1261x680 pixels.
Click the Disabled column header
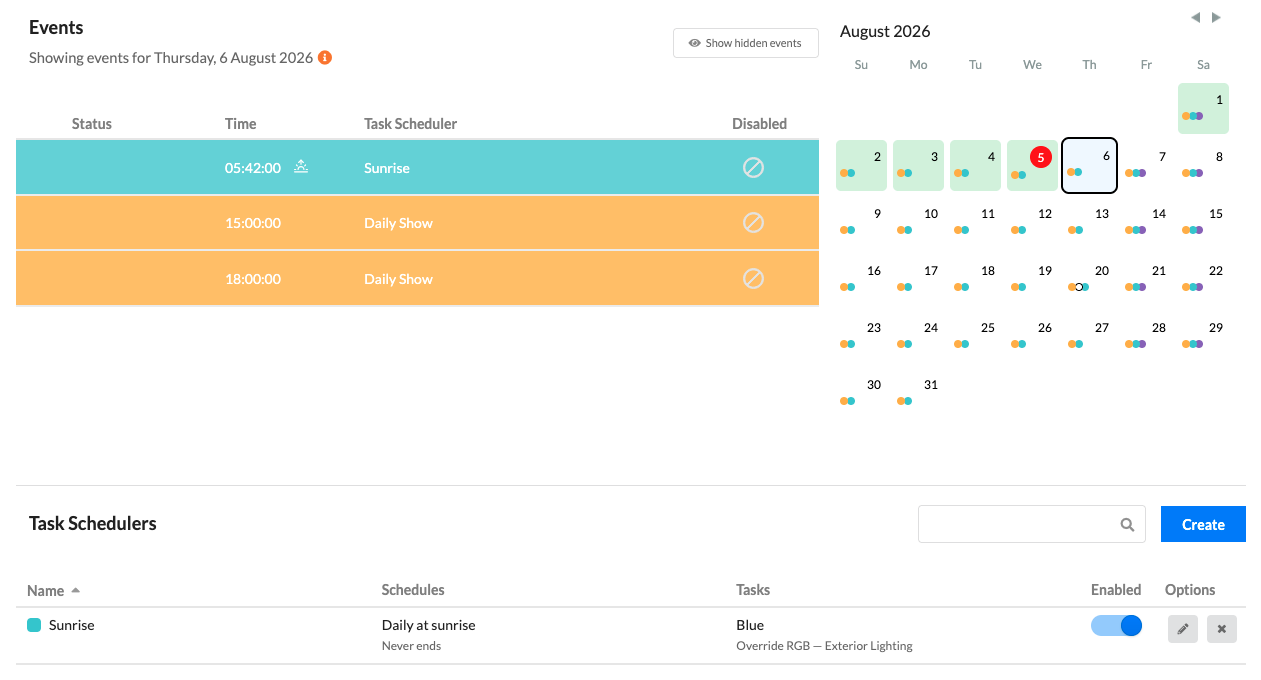(759, 124)
